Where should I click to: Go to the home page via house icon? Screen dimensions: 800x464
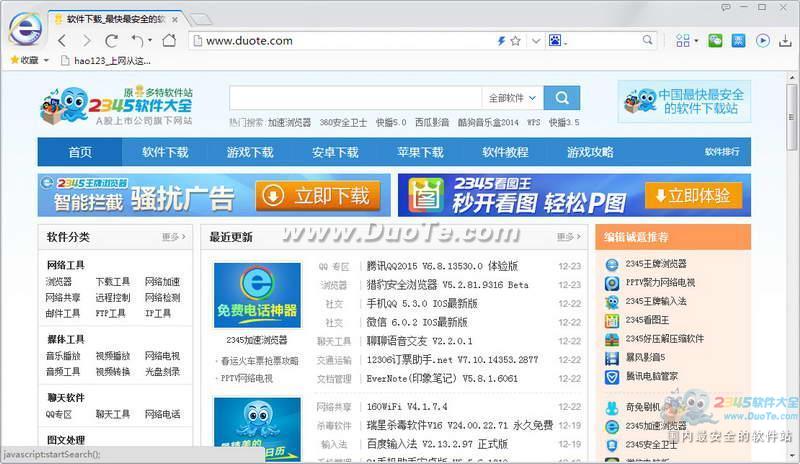click(169, 40)
